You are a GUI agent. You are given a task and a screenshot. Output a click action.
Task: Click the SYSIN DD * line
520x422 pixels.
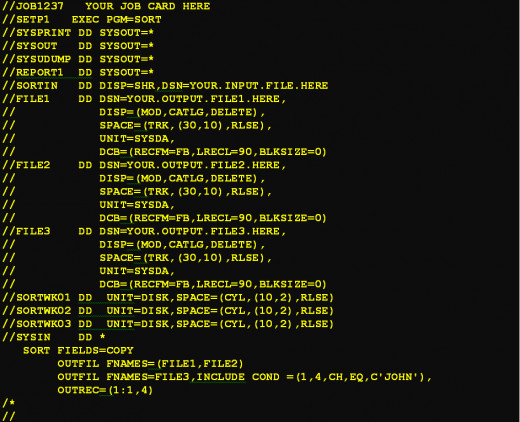pyautogui.click(x=54, y=337)
